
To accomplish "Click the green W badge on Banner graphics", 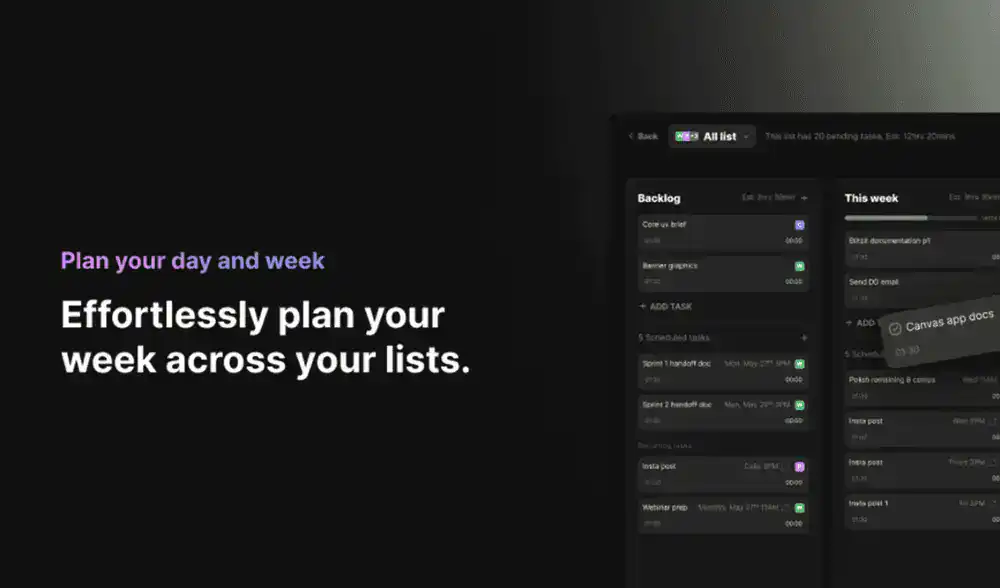I will coord(799,266).
